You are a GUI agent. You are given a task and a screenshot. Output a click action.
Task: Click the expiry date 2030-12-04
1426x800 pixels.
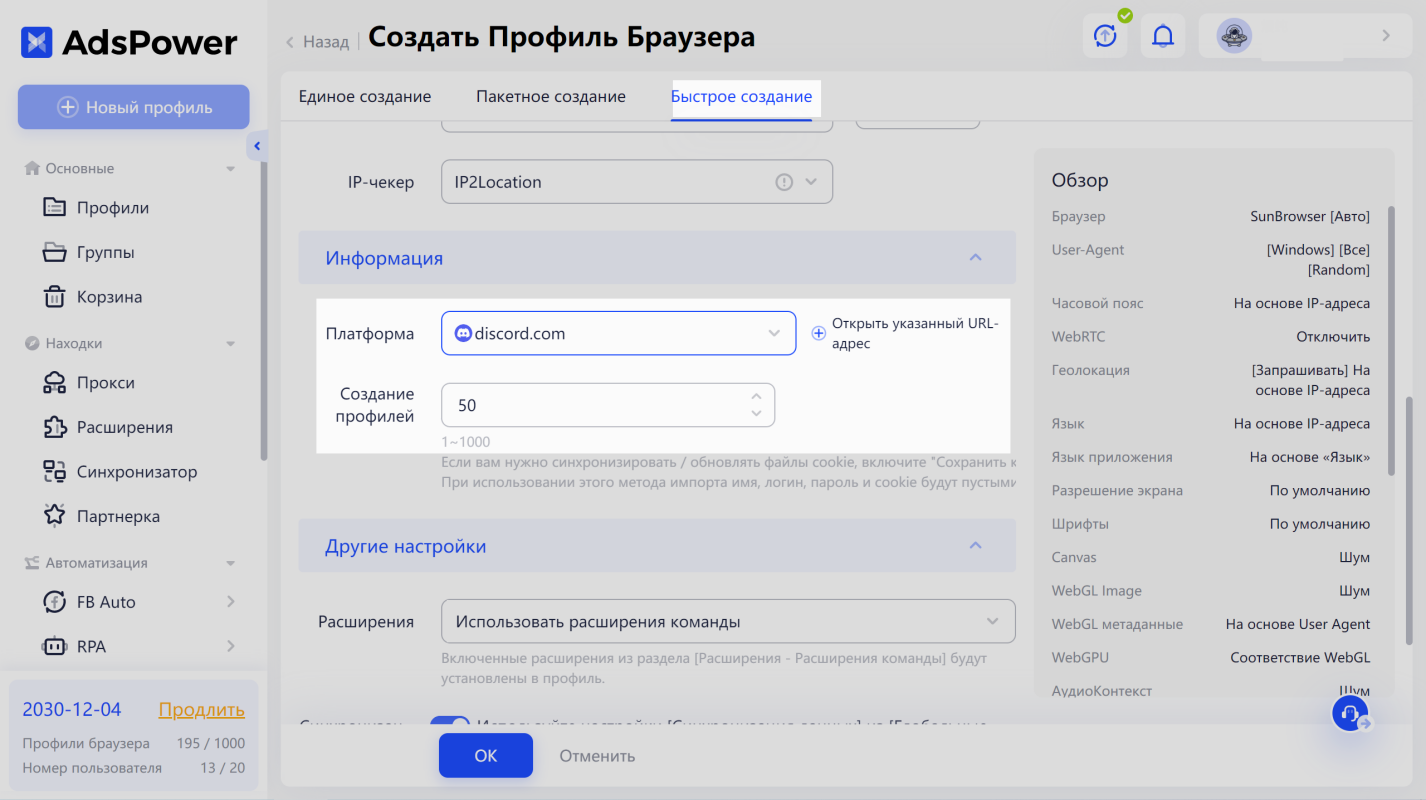pos(72,710)
